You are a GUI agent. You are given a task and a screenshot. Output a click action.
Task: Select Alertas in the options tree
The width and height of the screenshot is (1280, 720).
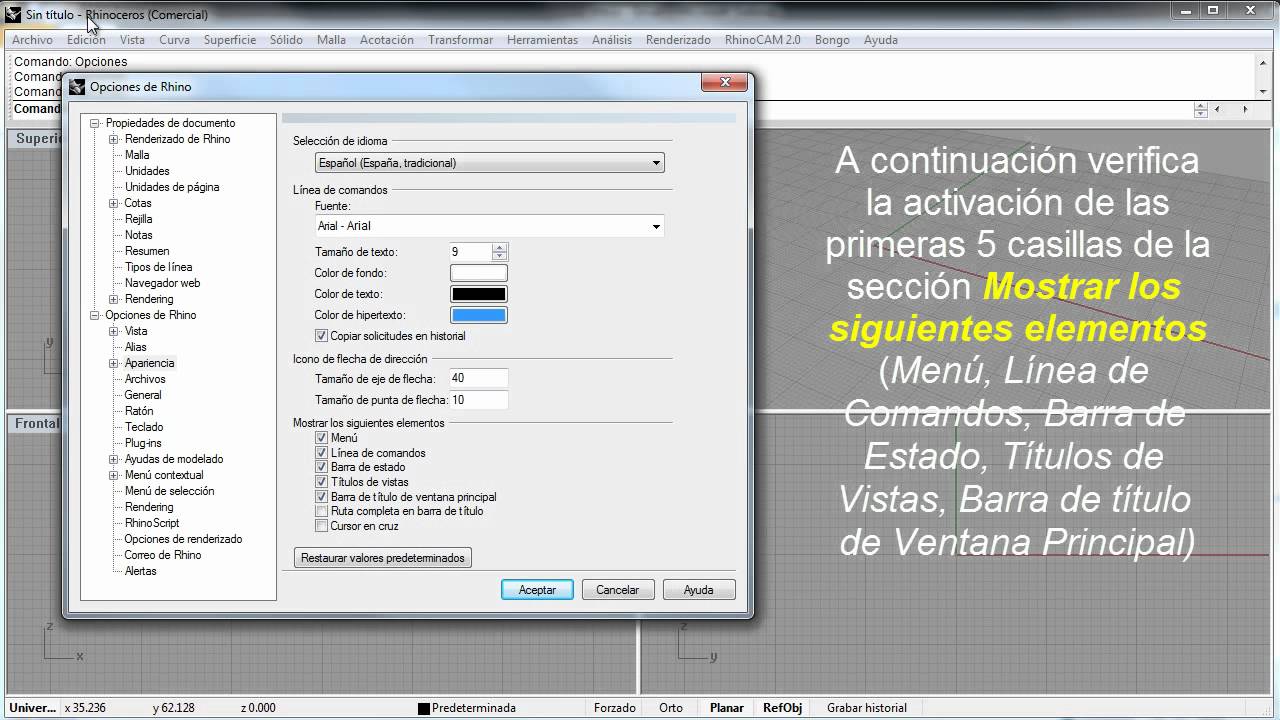tap(140, 571)
